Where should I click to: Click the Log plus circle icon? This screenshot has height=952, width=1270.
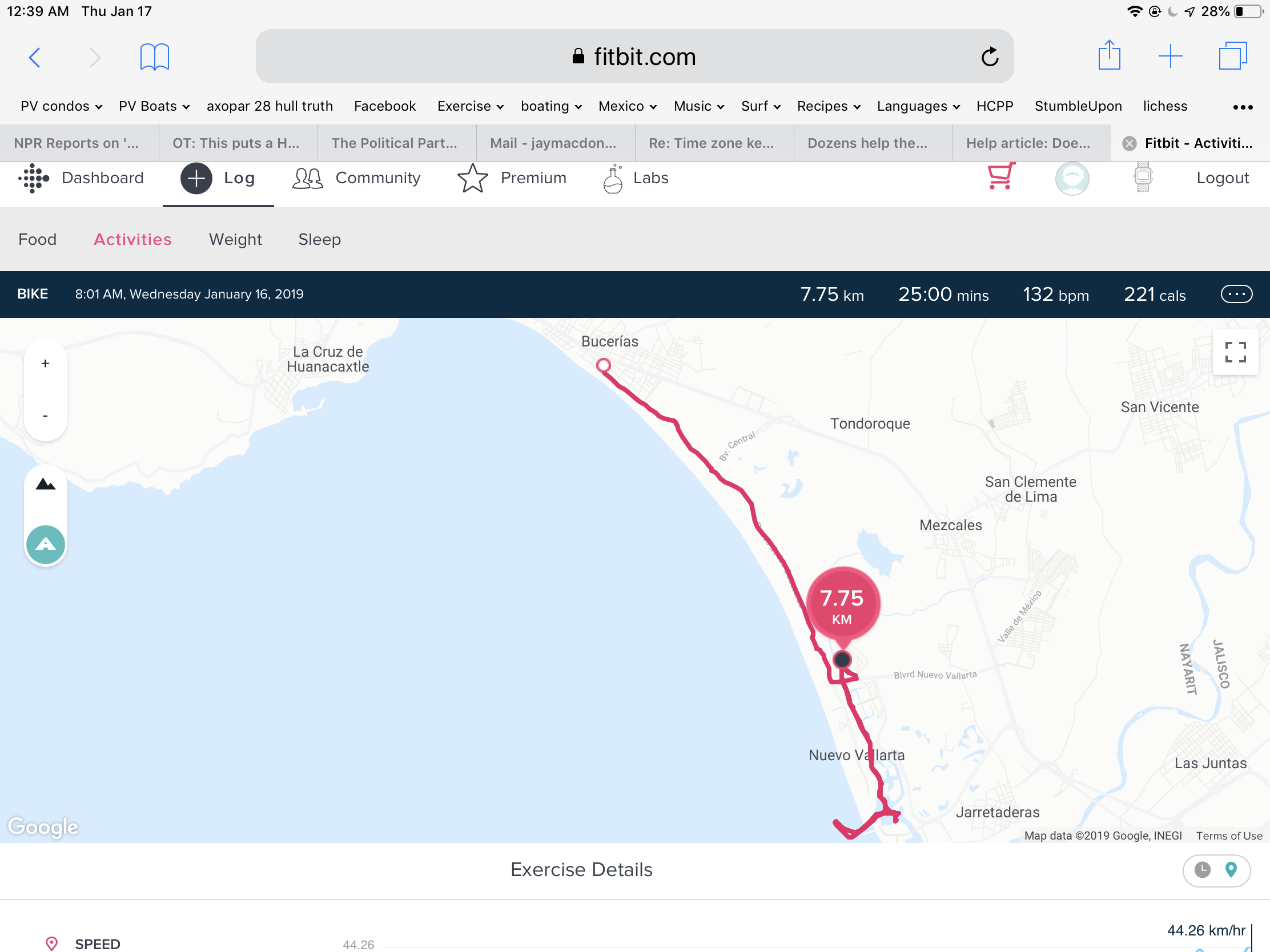[196, 179]
